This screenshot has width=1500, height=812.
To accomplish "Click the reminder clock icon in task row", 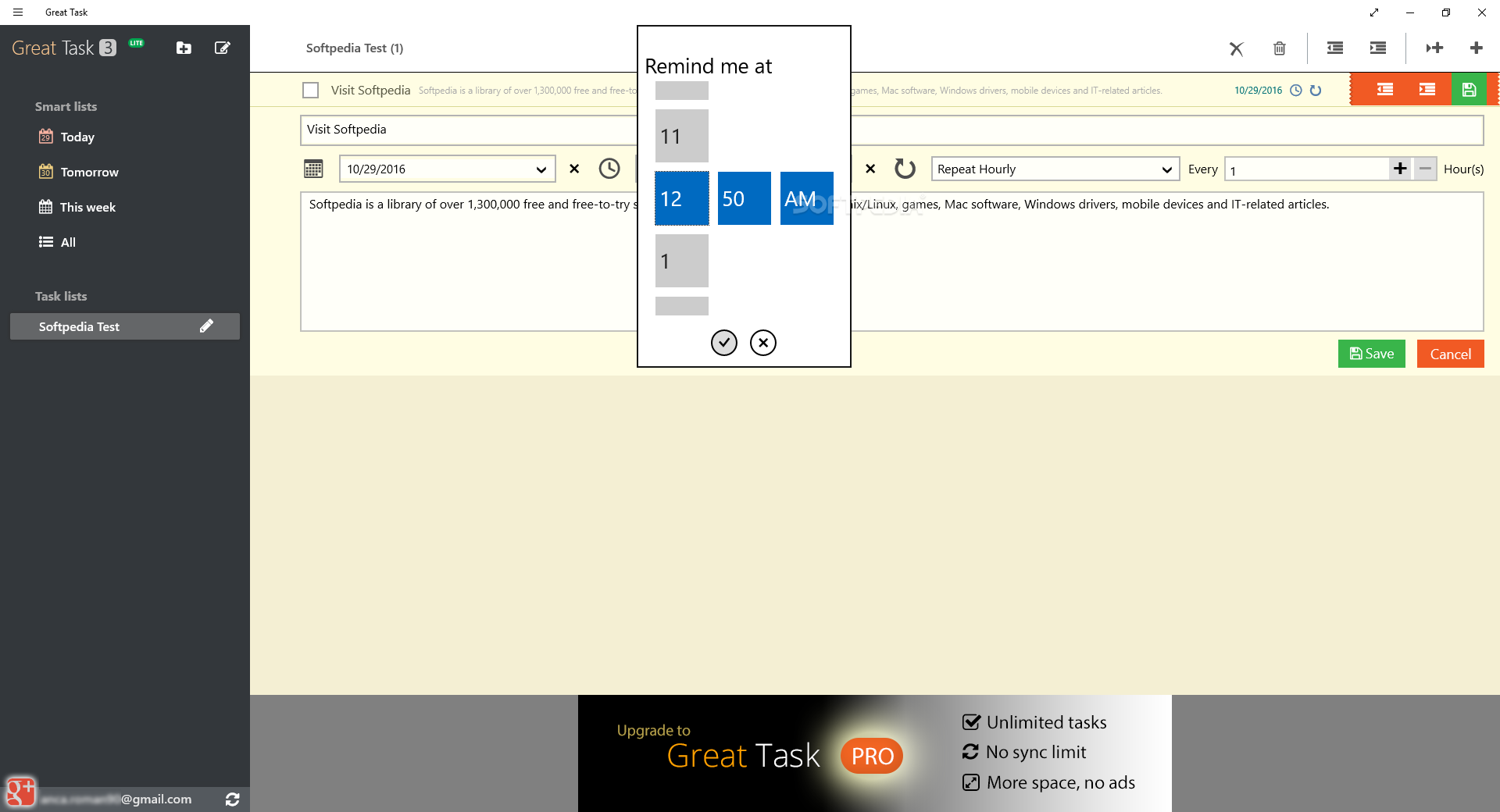I will [x=1296, y=91].
